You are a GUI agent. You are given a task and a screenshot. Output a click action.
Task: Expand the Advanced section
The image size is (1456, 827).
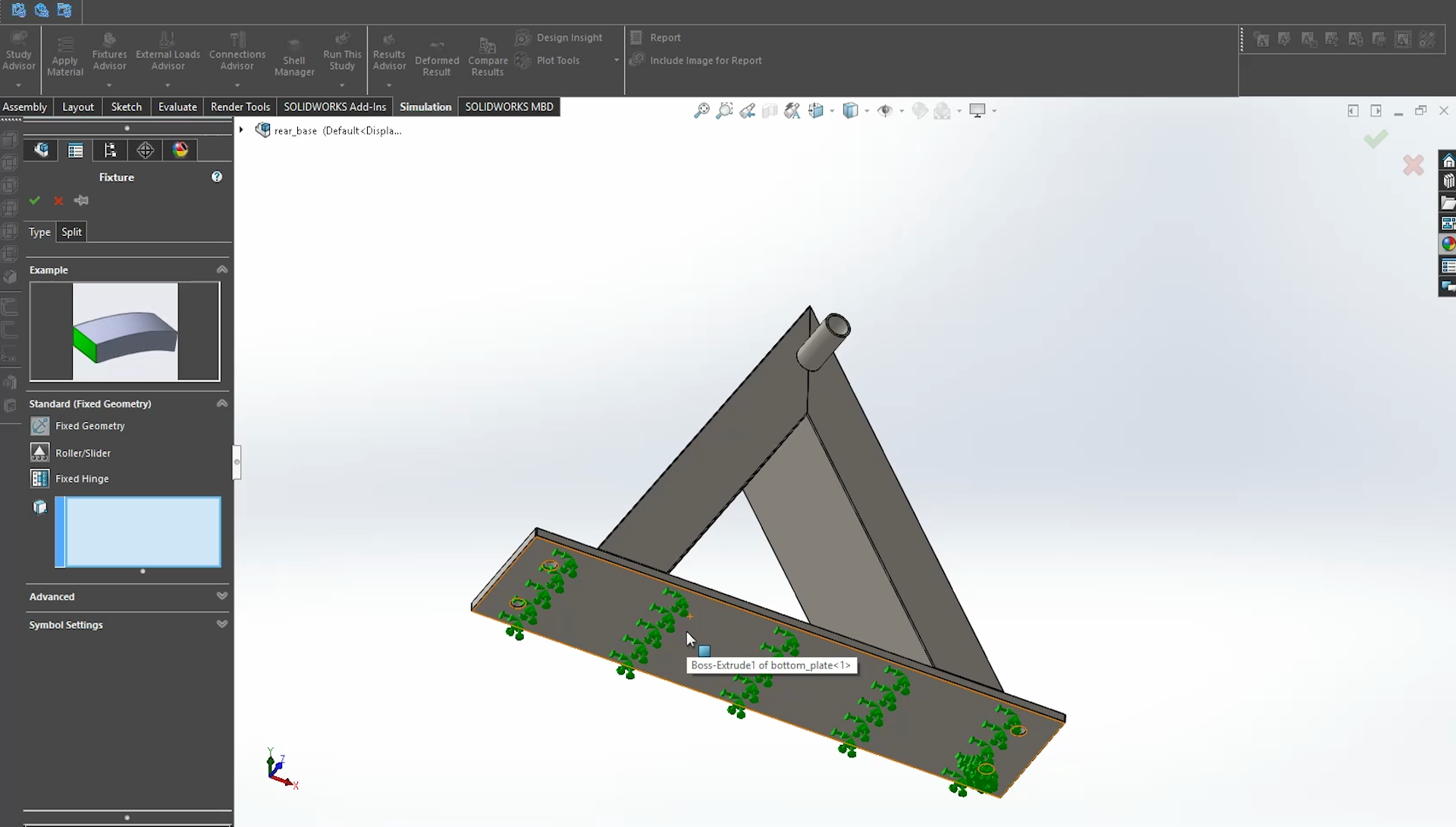pyautogui.click(x=222, y=596)
